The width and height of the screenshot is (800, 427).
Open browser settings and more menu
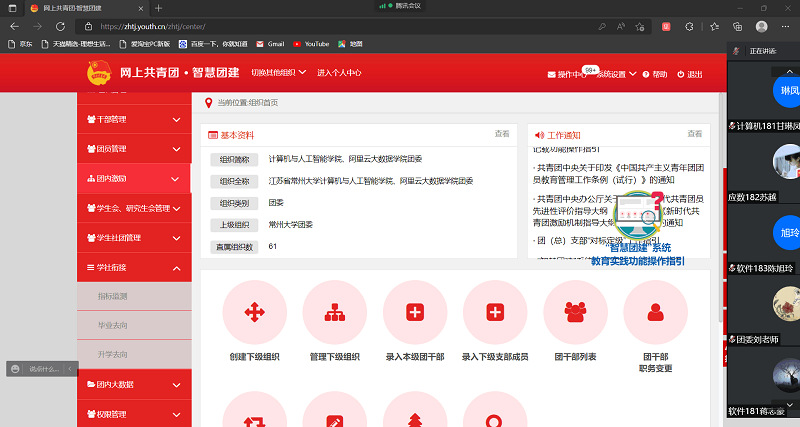pos(785,27)
